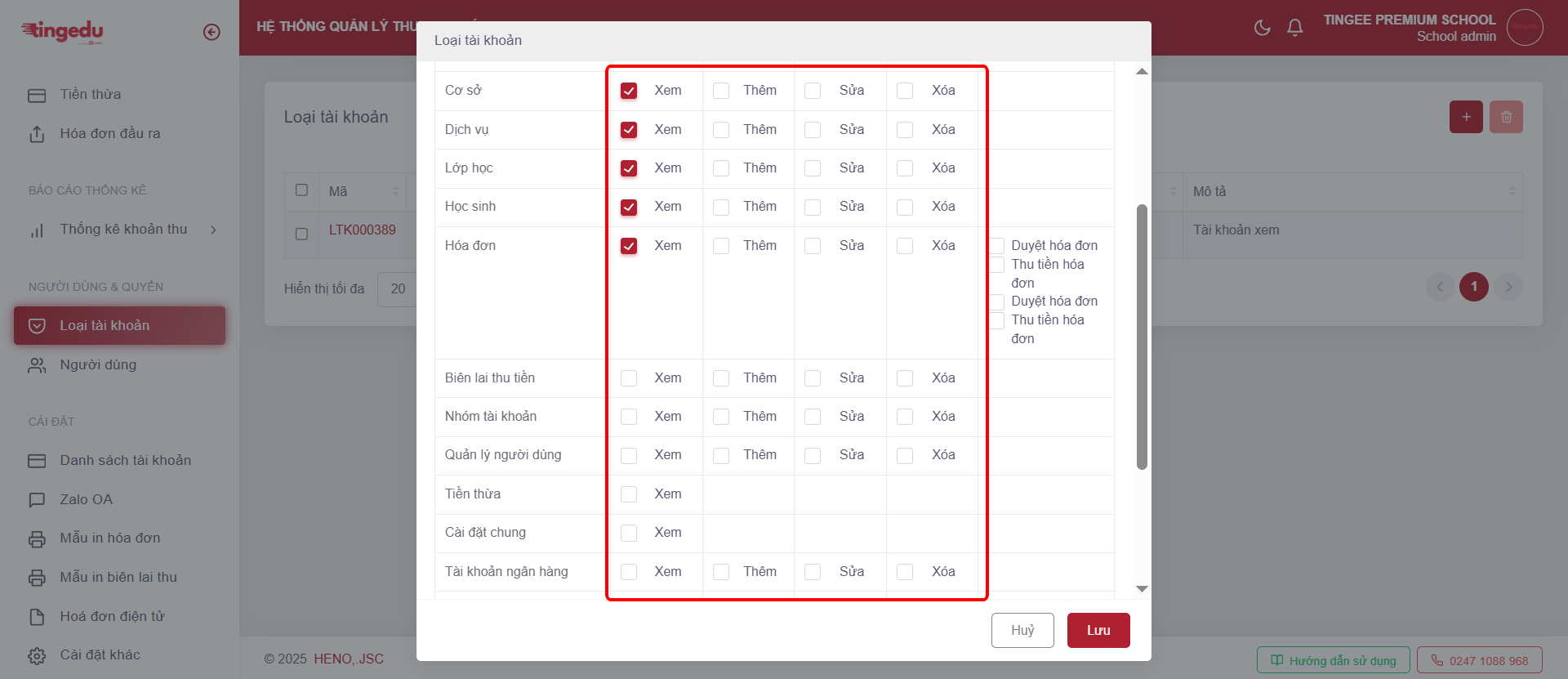Expand Thống kê khoản thu submenu
This screenshot has height=679, width=1568.
122,230
